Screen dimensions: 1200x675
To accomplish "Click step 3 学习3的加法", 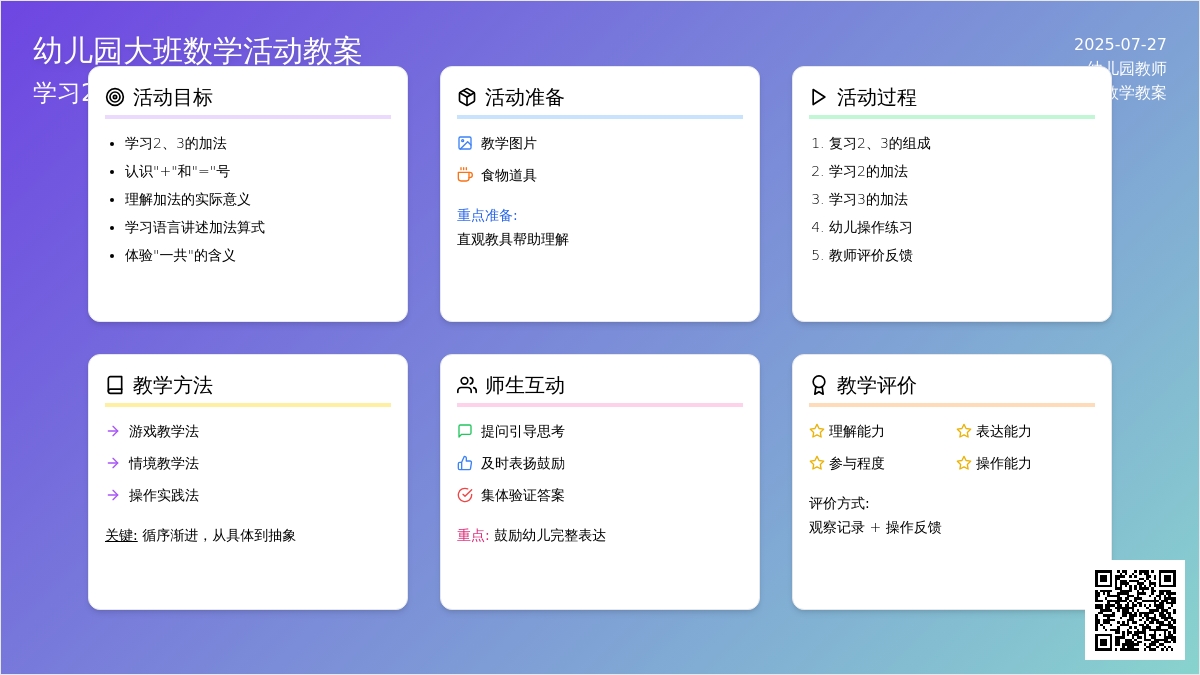I will [x=868, y=199].
